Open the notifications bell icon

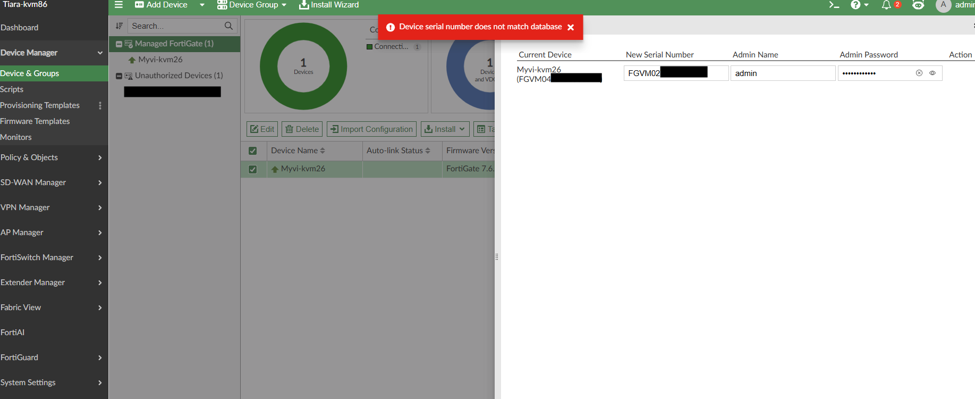coord(887,5)
